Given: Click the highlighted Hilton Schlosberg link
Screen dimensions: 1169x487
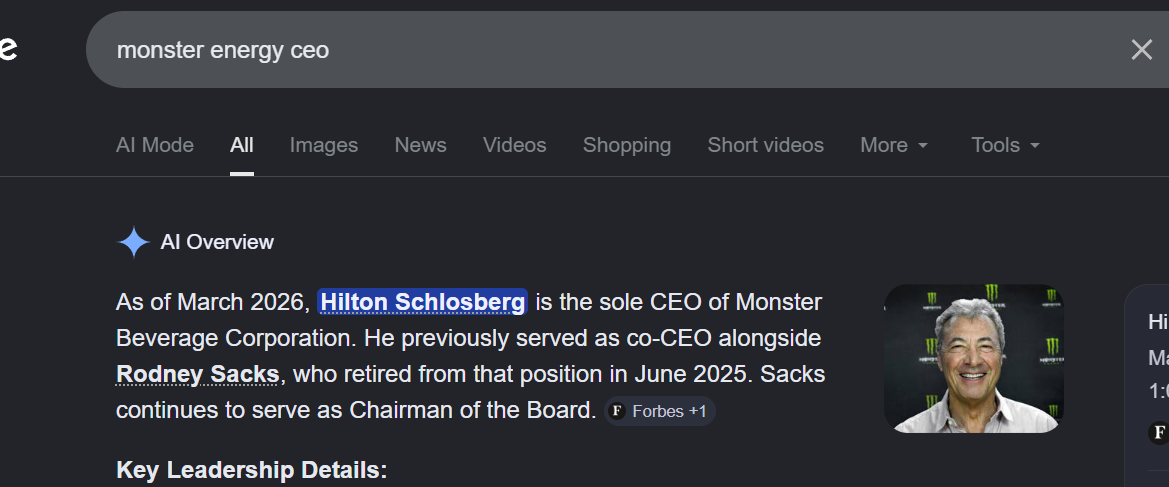Looking at the screenshot, I should (x=423, y=301).
